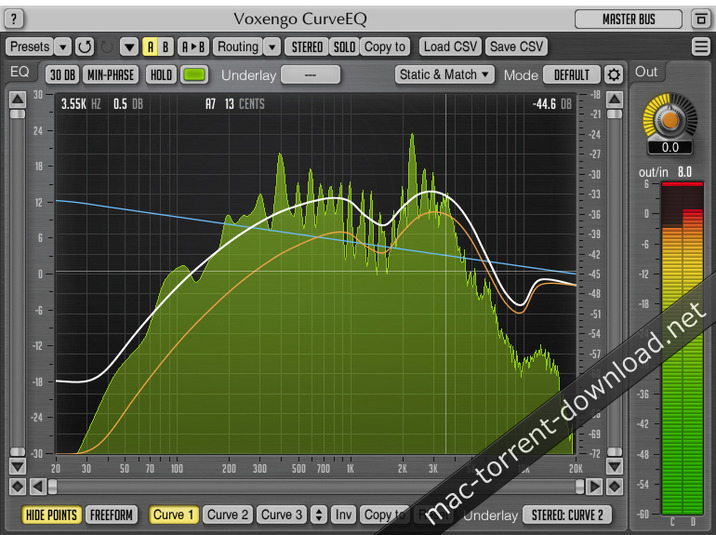
Task: Open the Presets dropdown arrow
Action: tap(63, 47)
